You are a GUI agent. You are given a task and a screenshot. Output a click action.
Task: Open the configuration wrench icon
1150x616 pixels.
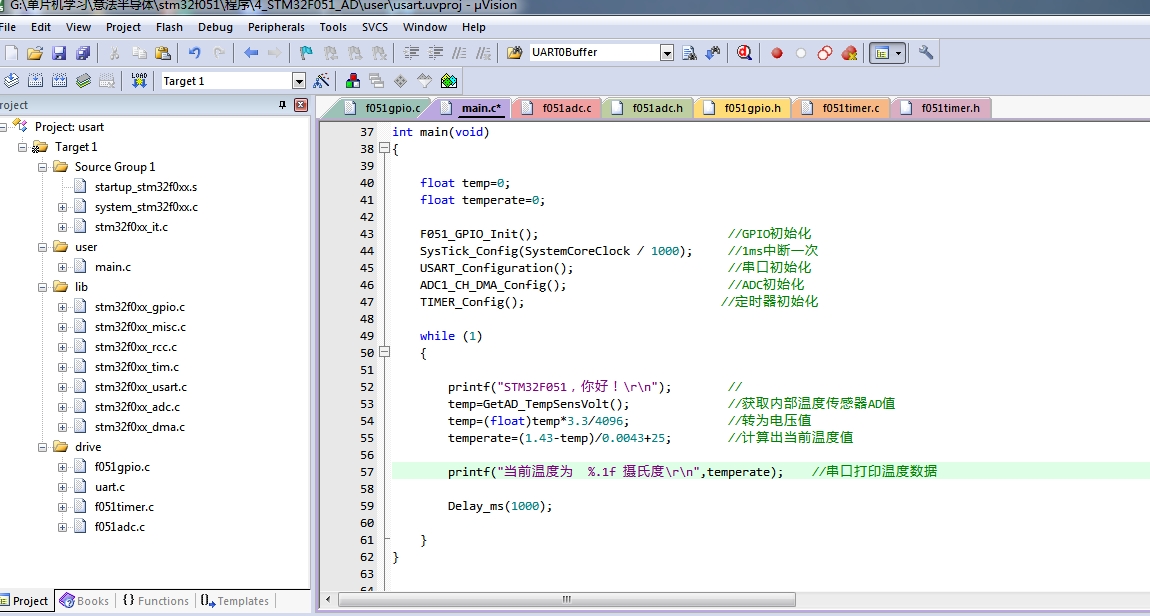coord(926,53)
